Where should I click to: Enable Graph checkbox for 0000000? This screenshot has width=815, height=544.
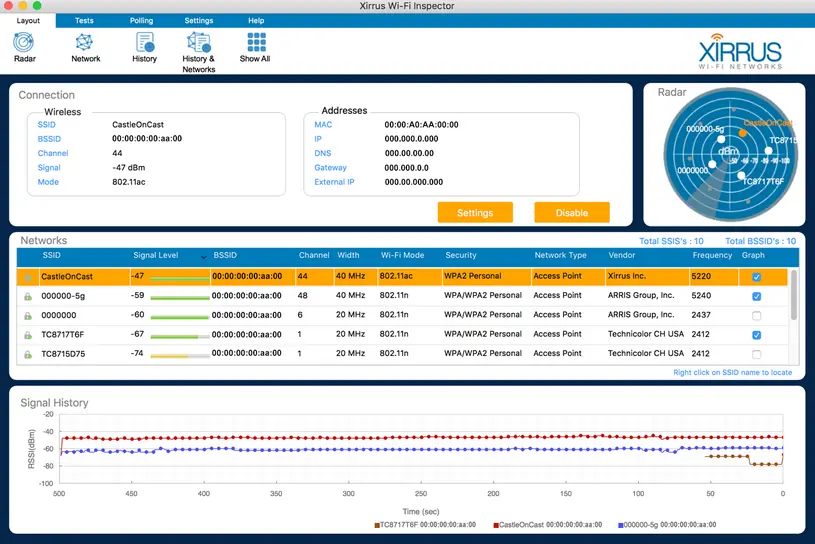(756, 315)
